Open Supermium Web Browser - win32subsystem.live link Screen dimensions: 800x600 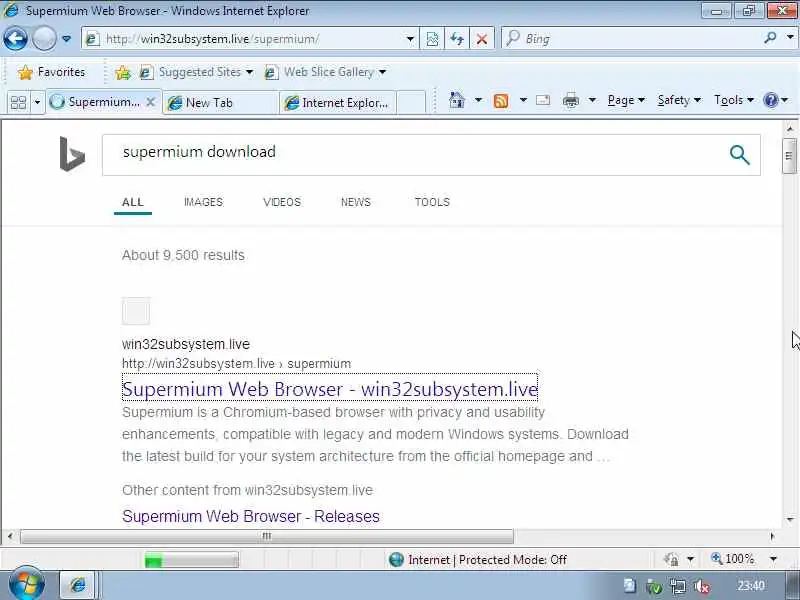(330, 389)
